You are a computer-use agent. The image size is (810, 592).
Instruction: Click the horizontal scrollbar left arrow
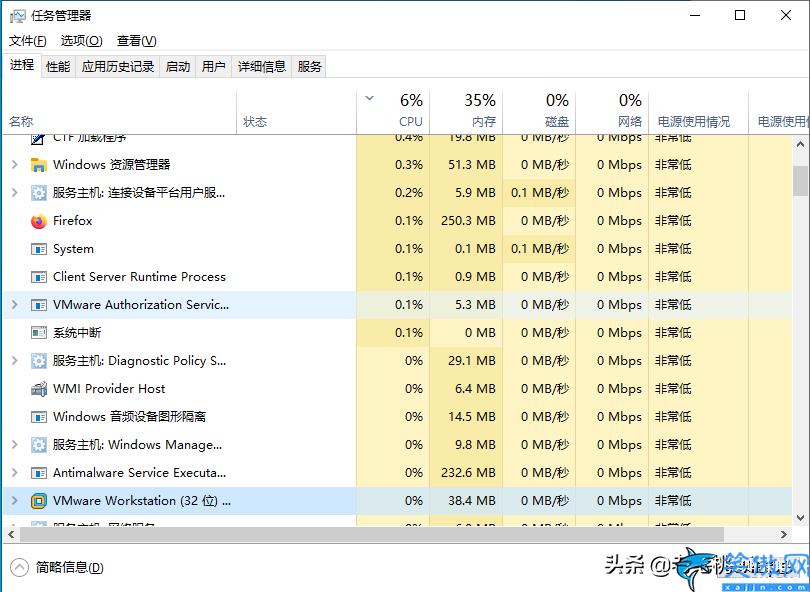(11, 535)
